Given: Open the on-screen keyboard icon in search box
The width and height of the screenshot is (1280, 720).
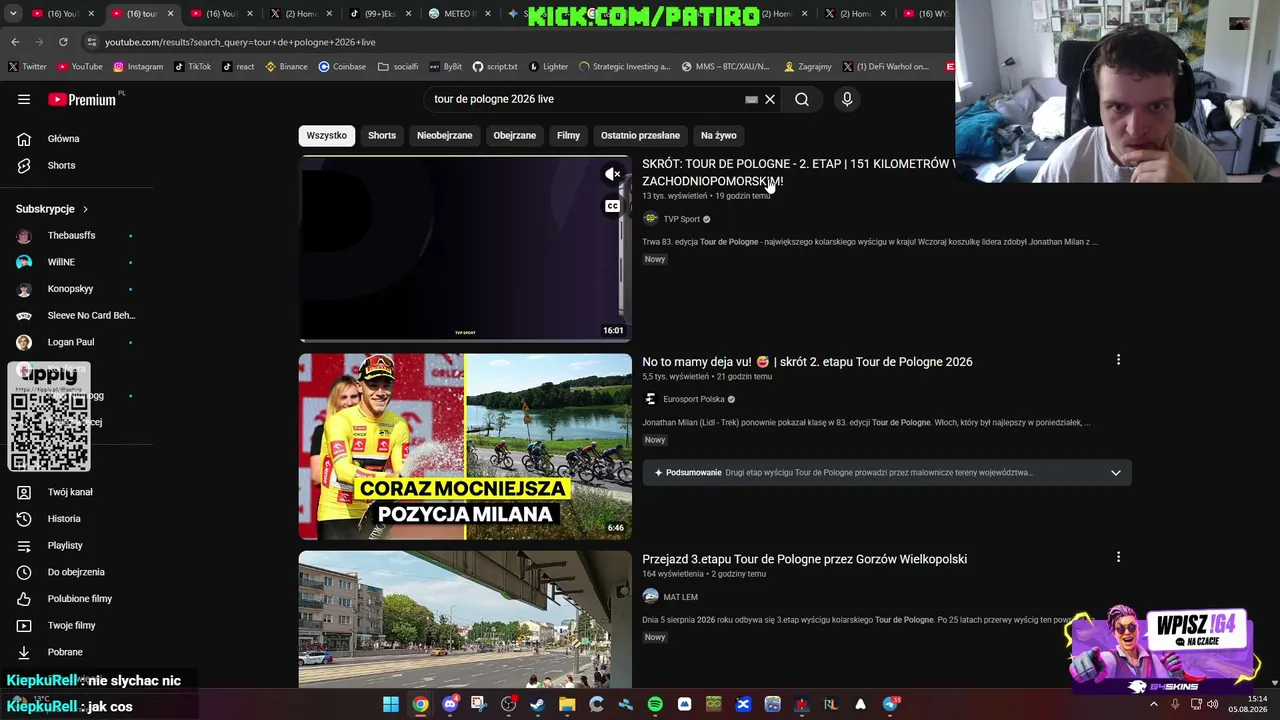Looking at the screenshot, I should point(751,99).
